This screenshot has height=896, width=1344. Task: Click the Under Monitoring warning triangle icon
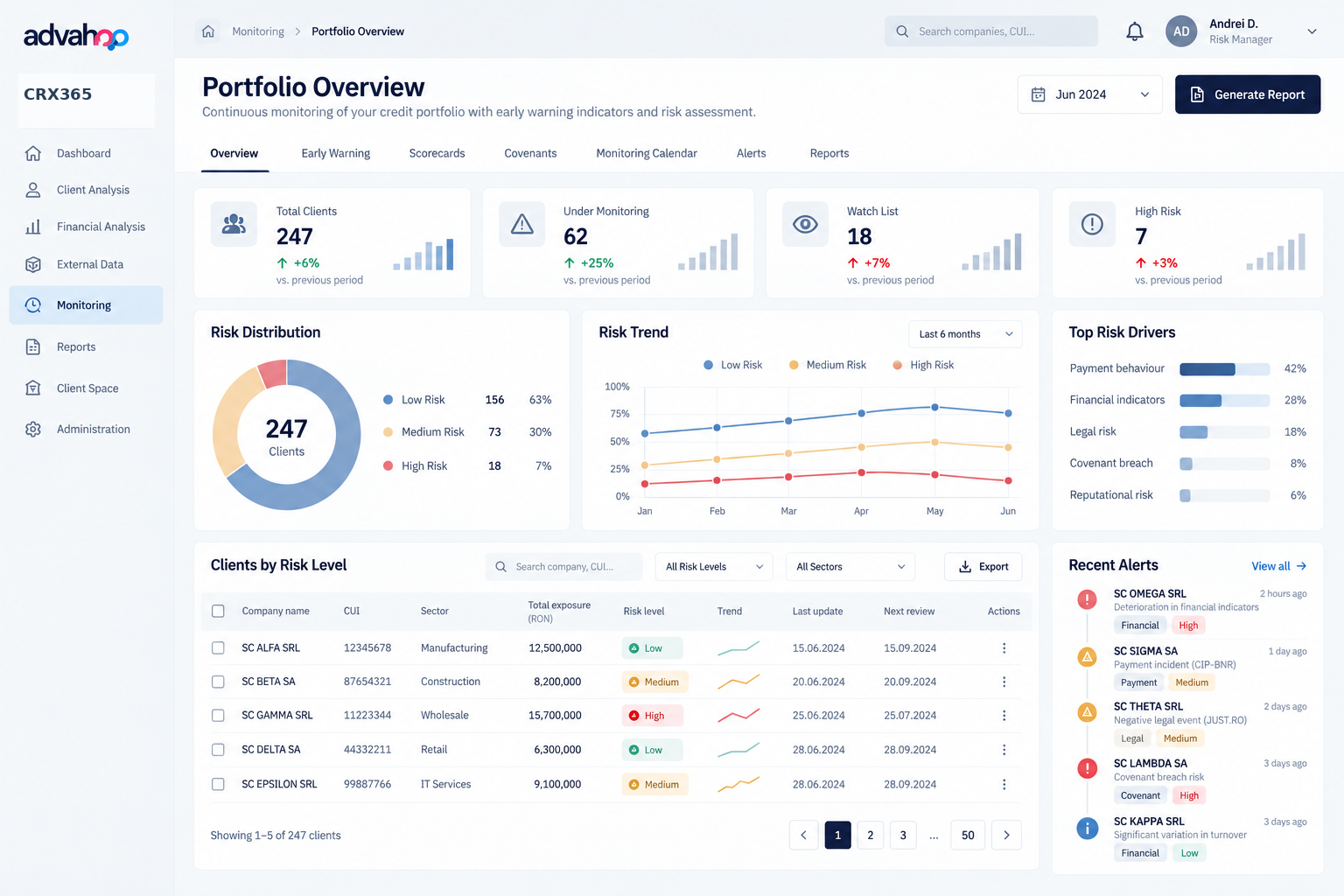[x=522, y=225]
